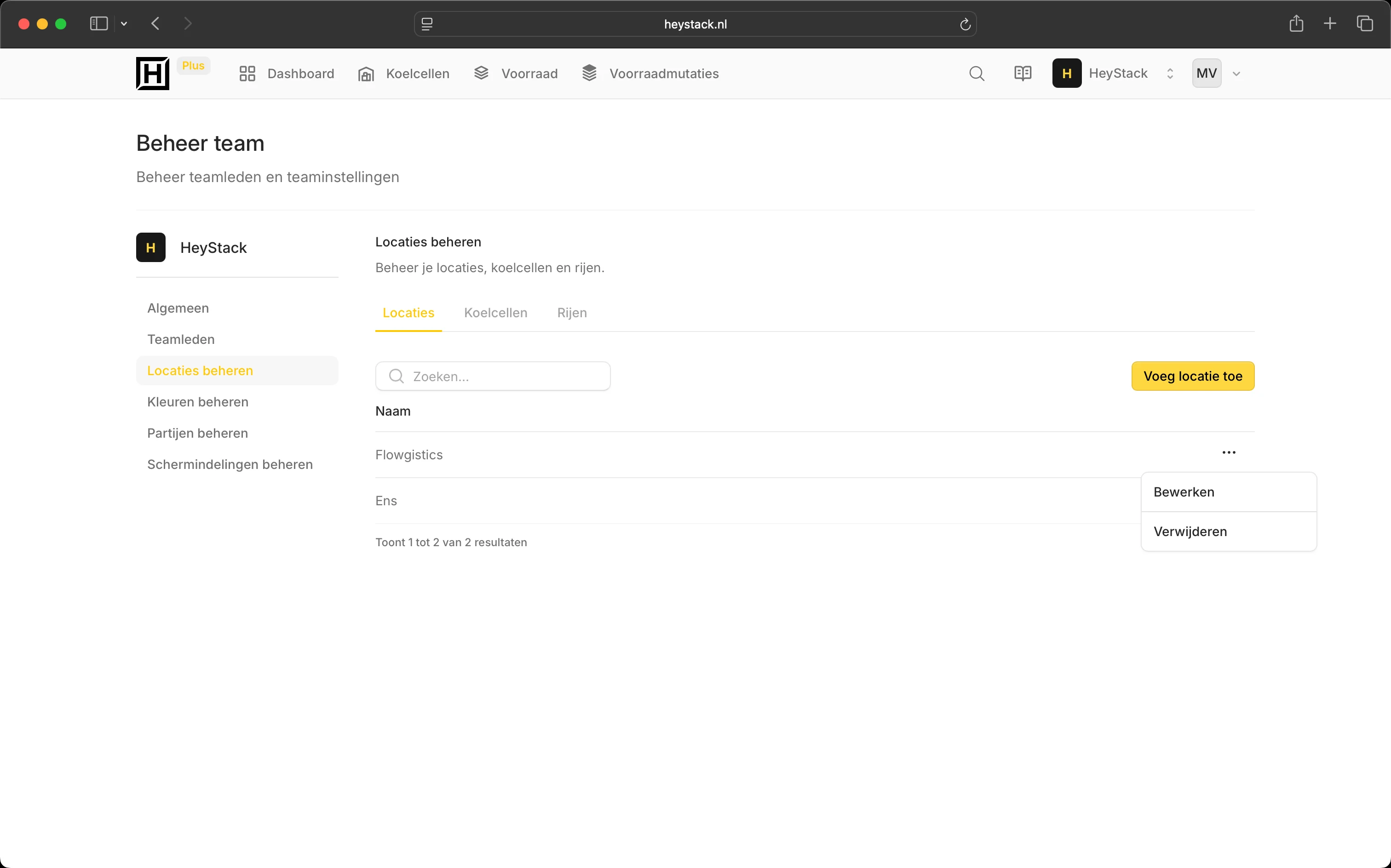
Task: Click the Plus plan badge
Action: (193, 65)
